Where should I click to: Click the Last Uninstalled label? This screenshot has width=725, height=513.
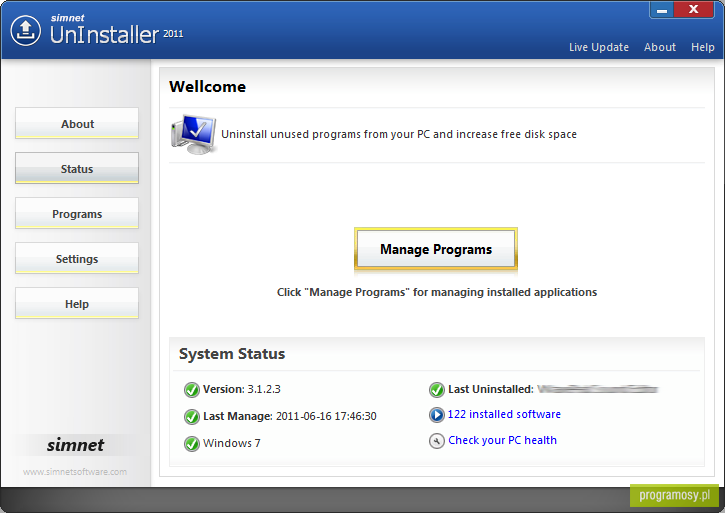[491, 389]
